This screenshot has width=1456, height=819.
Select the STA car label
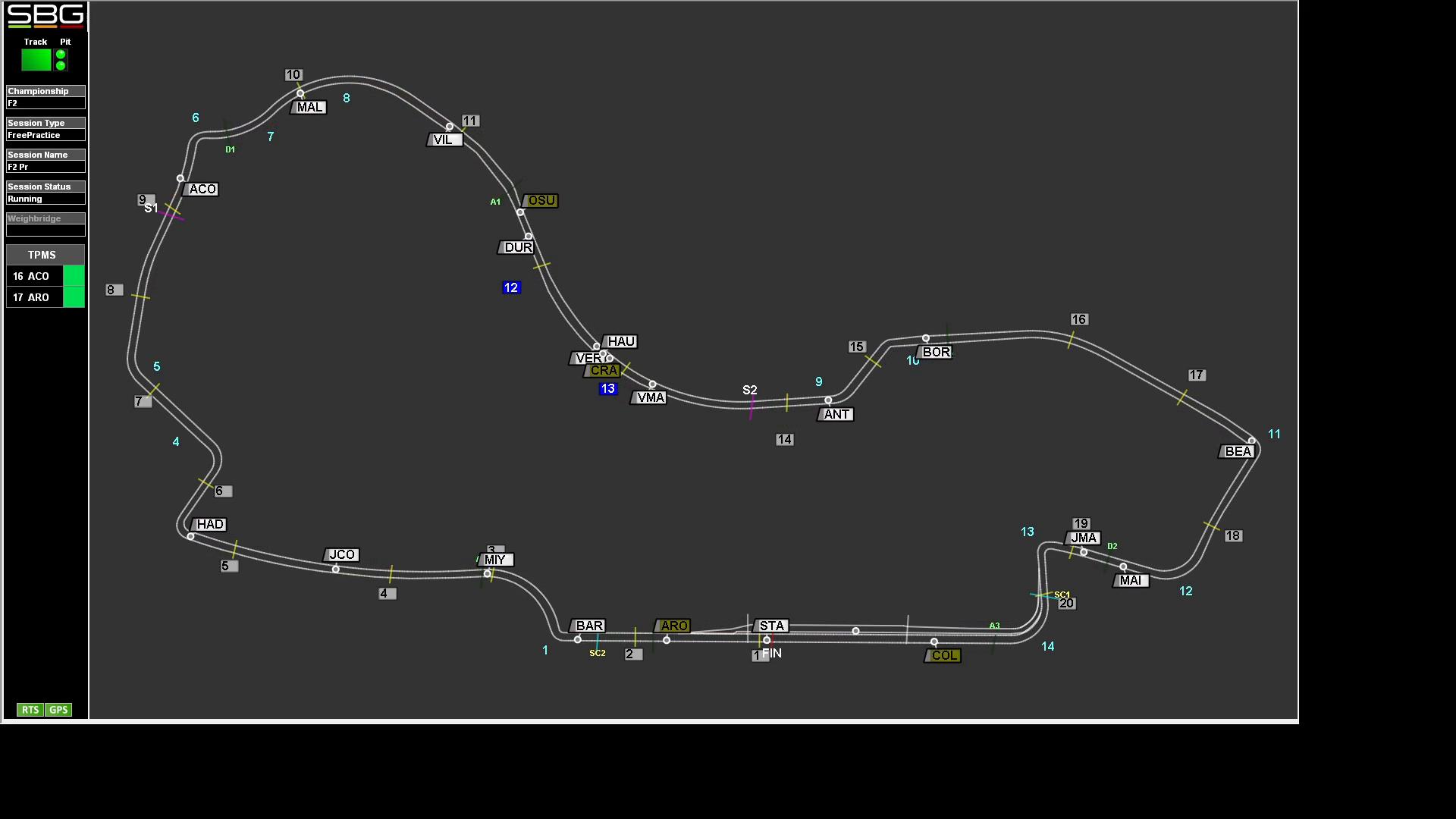click(x=771, y=626)
